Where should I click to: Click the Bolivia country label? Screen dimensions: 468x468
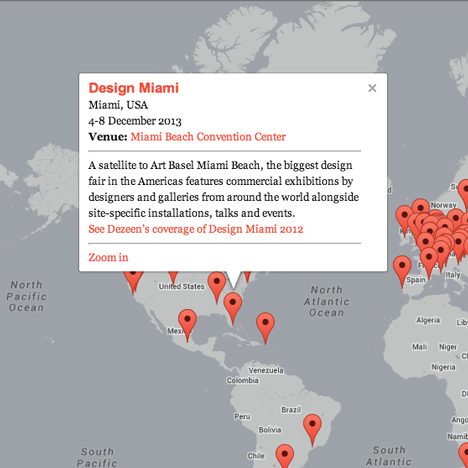(x=270, y=430)
